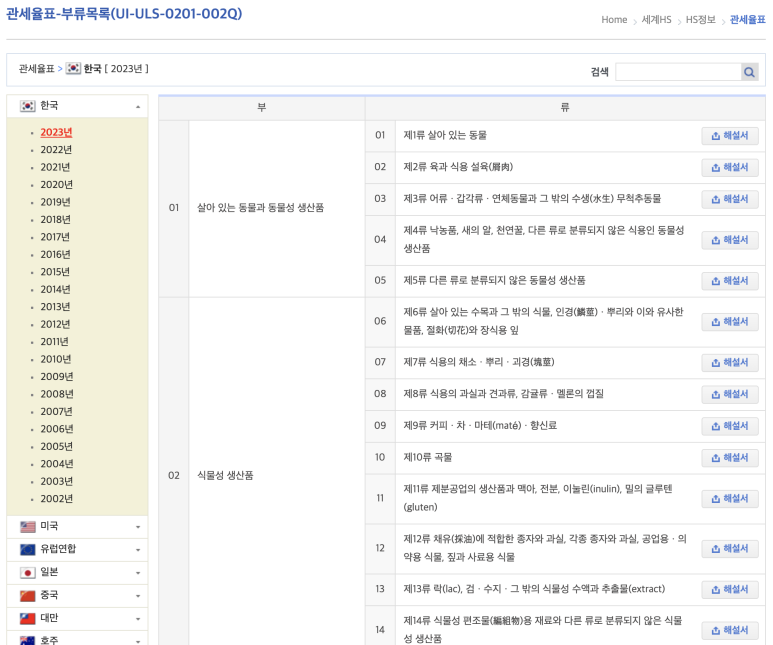
Task: Open 해설서 for 제1류 살아 있는 동물
Action: point(730,136)
